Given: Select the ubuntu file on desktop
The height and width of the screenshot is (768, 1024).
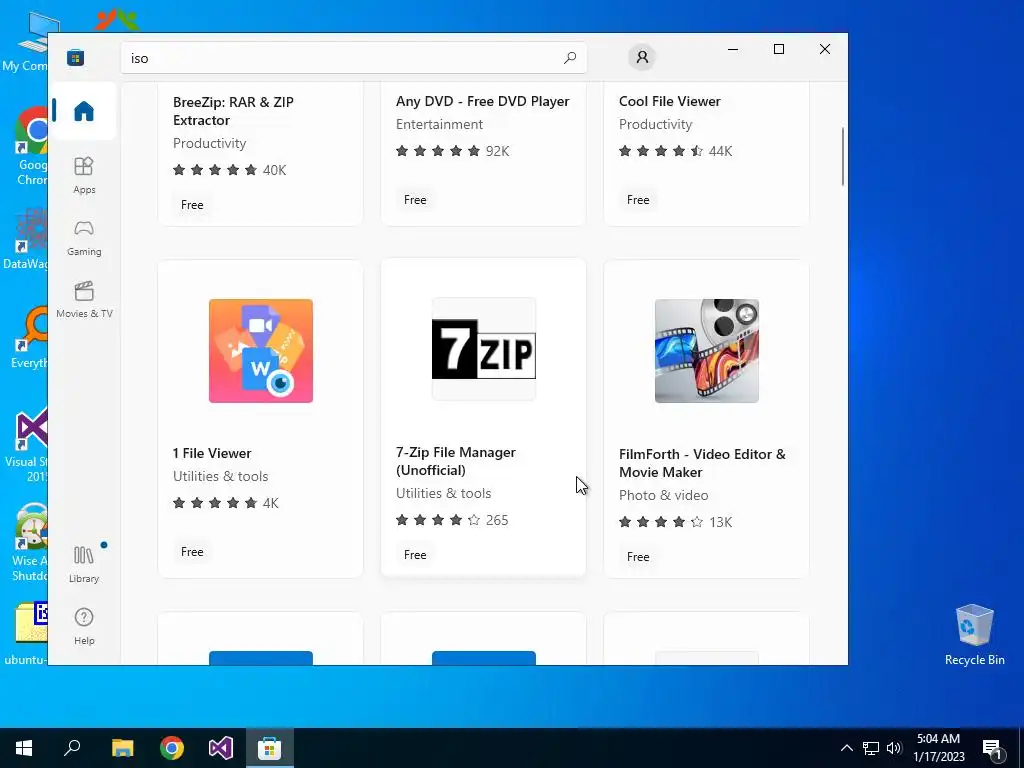Looking at the screenshot, I should point(27,633).
